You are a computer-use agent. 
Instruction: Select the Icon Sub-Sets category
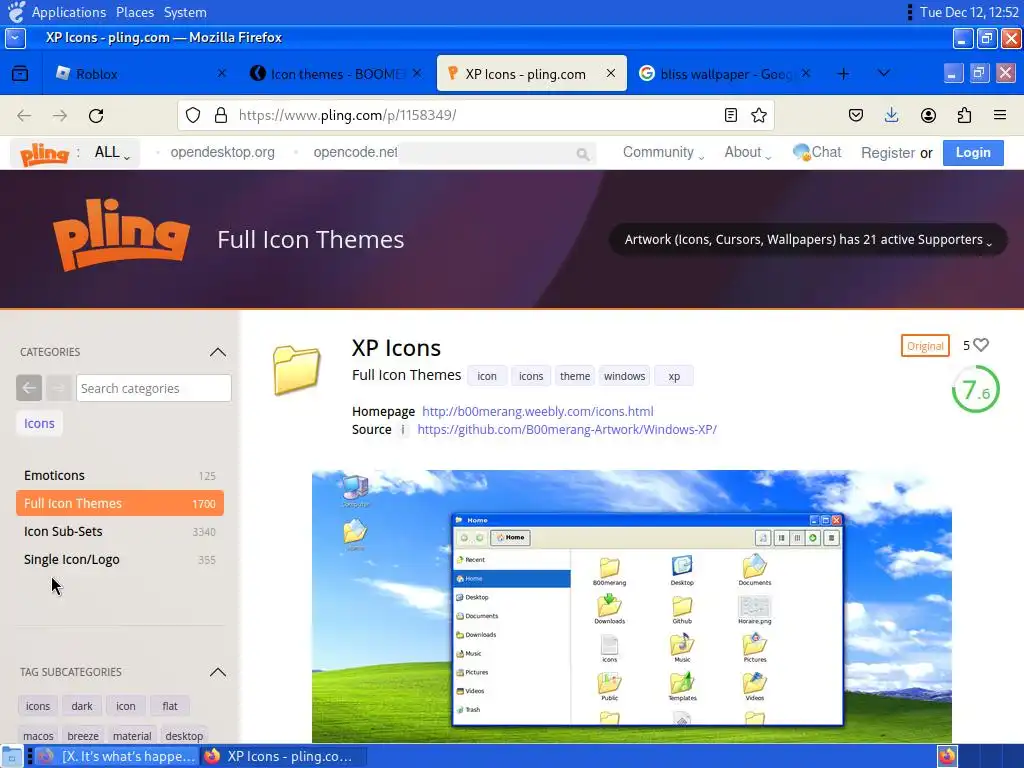tap(120, 532)
